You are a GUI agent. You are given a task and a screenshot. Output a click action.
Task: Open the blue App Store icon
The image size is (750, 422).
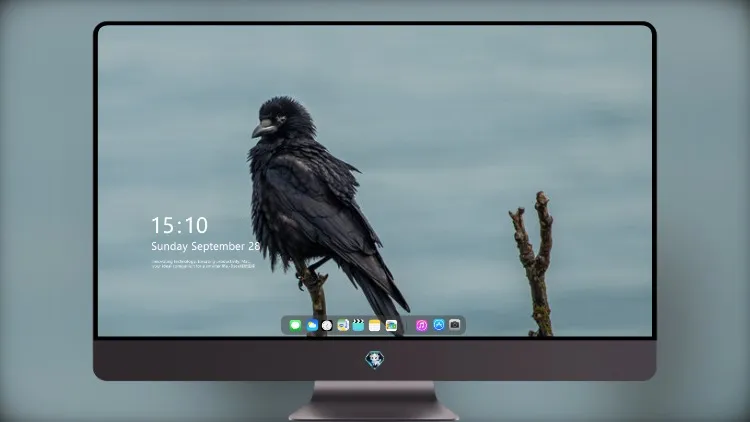tap(439, 325)
